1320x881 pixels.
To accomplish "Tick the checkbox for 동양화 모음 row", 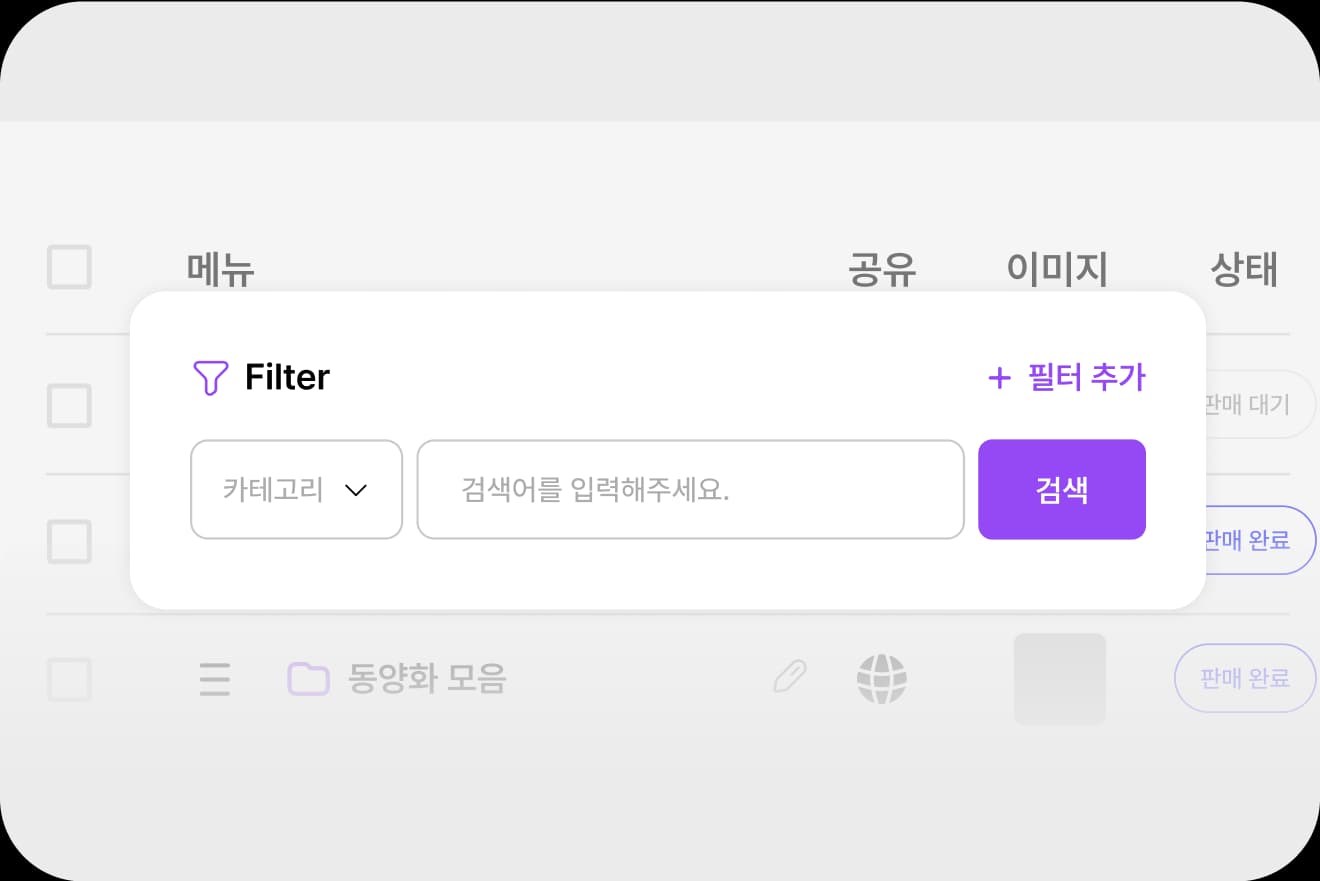I will (70, 679).
